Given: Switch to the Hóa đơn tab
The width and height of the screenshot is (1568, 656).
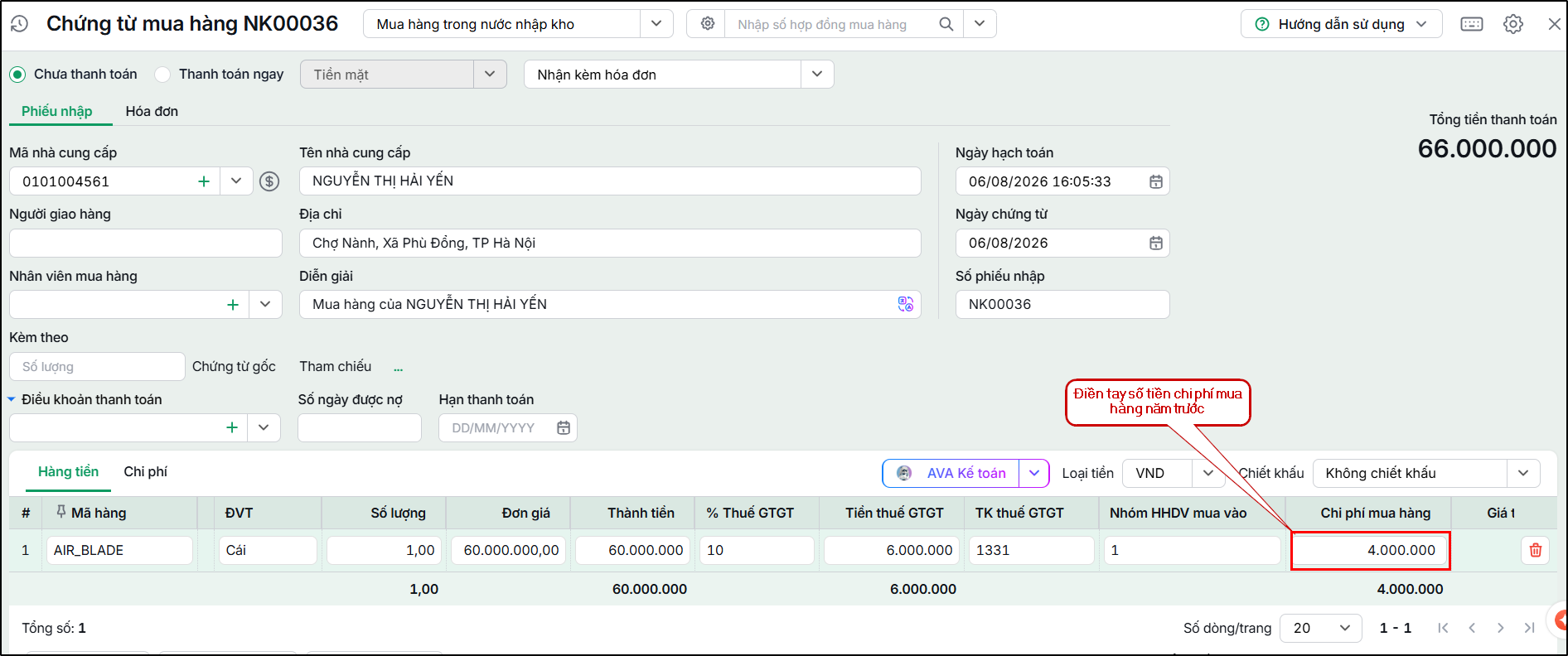Looking at the screenshot, I should (152, 111).
